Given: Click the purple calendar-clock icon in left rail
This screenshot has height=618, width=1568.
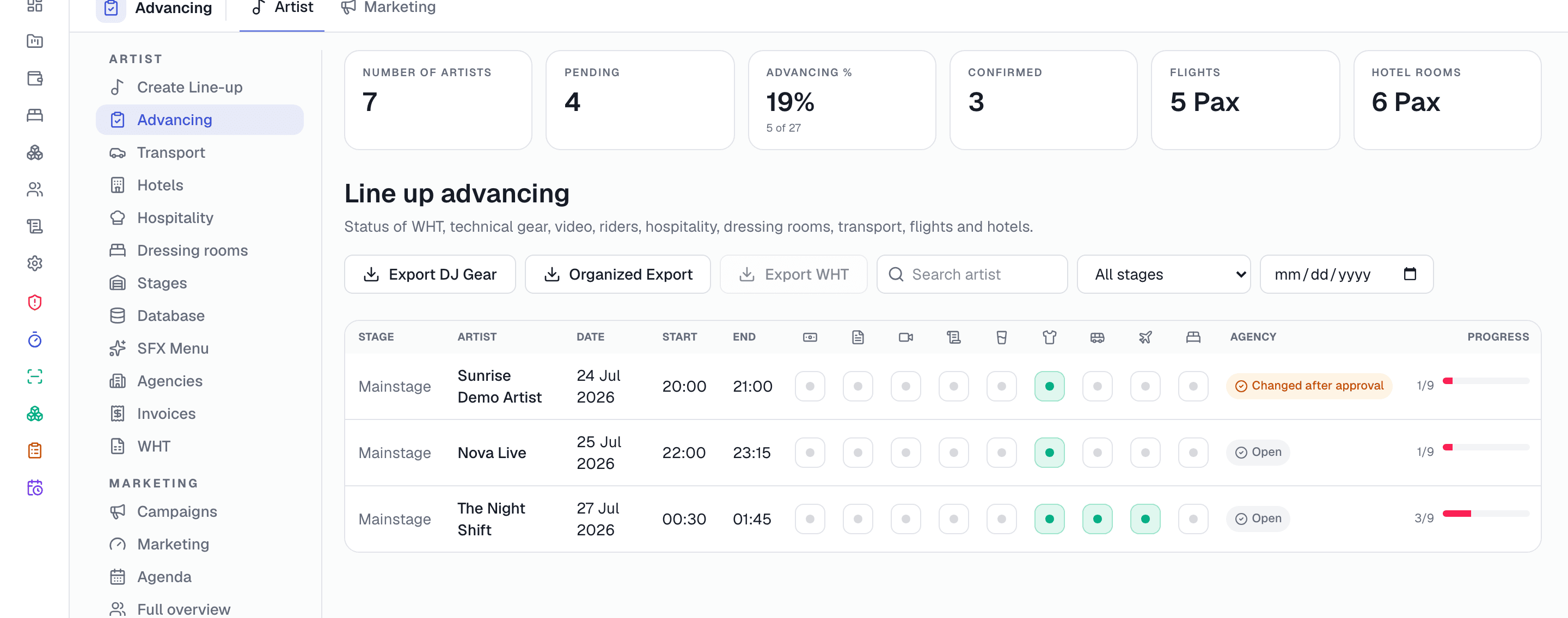Looking at the screenshot, I should pos(35,488).
